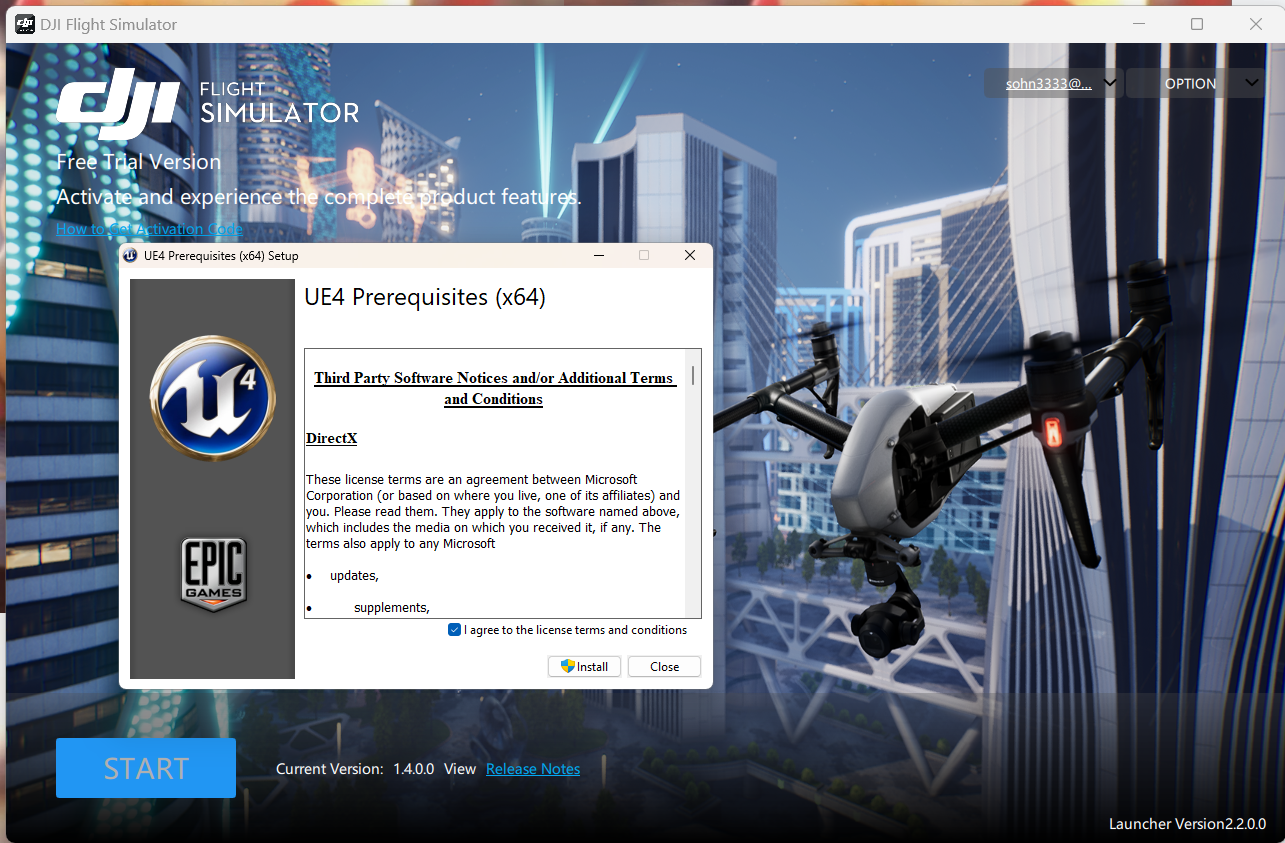The height and width of the screenshot is (843, 1285).
Task: Click the DirectX heading in license text
Action: 331,439
